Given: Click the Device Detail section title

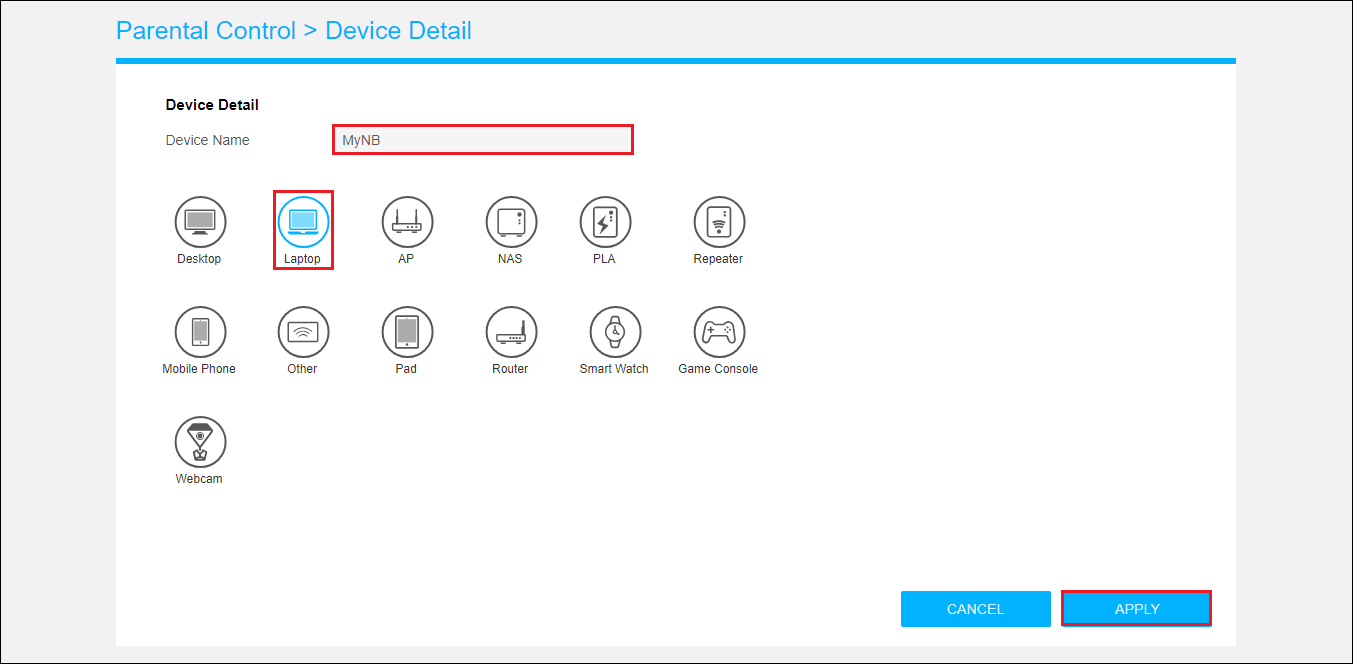Looking at the screenshot, I should pyautogui.click(x=212, y=104).
